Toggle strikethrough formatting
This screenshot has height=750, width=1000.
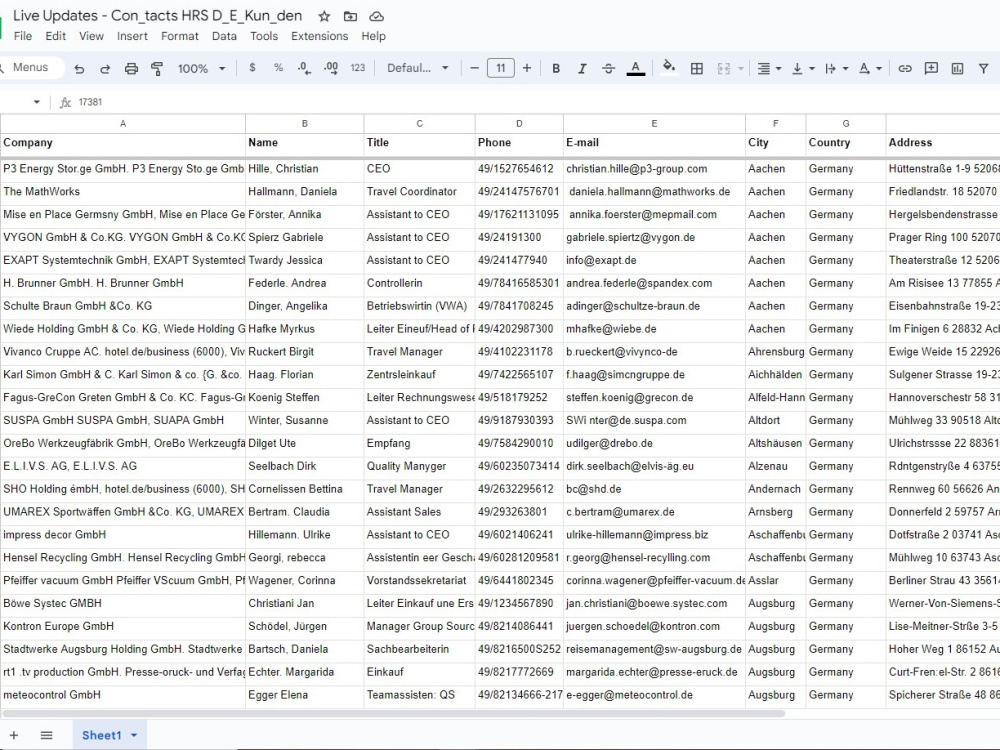pyautogui.click(x=608, y=68)
